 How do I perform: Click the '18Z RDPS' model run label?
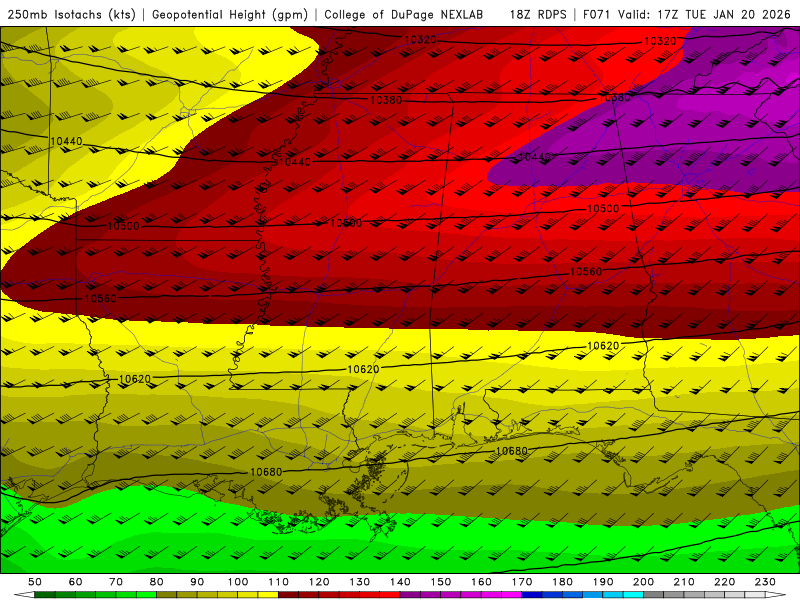(538, 14)
